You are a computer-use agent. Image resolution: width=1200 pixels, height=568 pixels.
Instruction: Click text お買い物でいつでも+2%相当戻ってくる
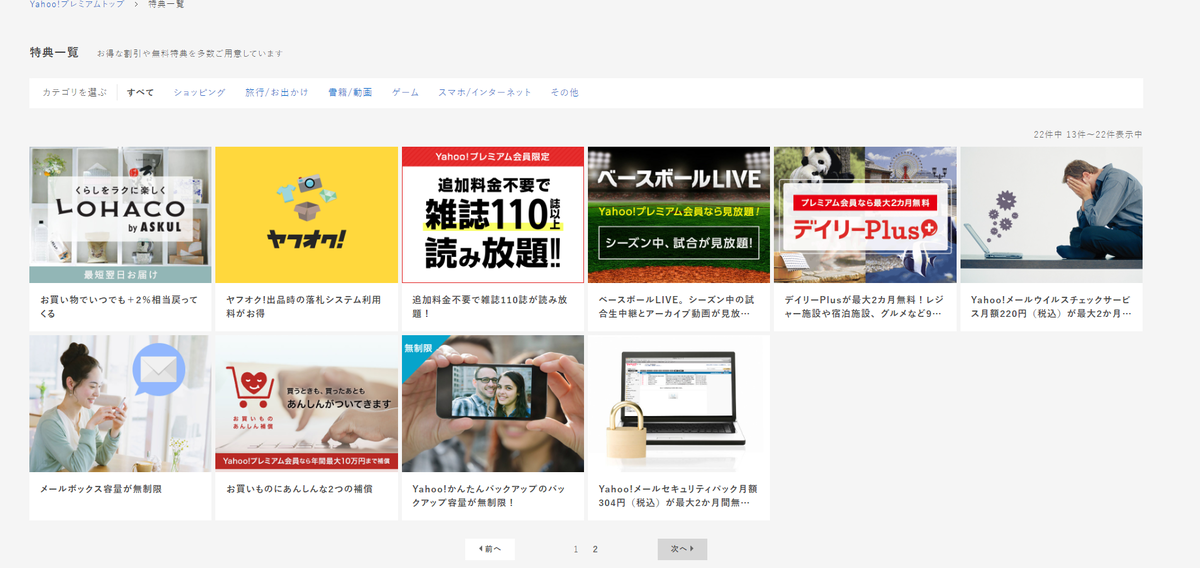[x=119, y=306]
